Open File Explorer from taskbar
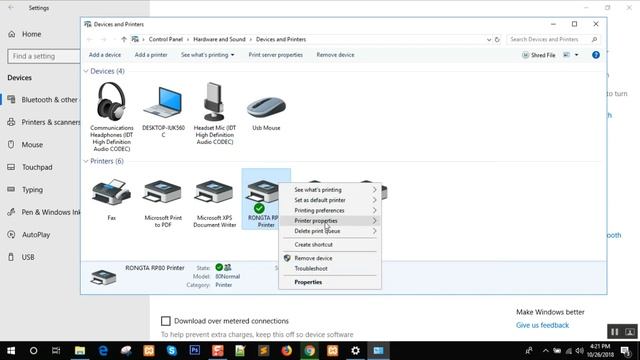Image resolution: width=640 pixels, height=360 pixels. (80, 351)
